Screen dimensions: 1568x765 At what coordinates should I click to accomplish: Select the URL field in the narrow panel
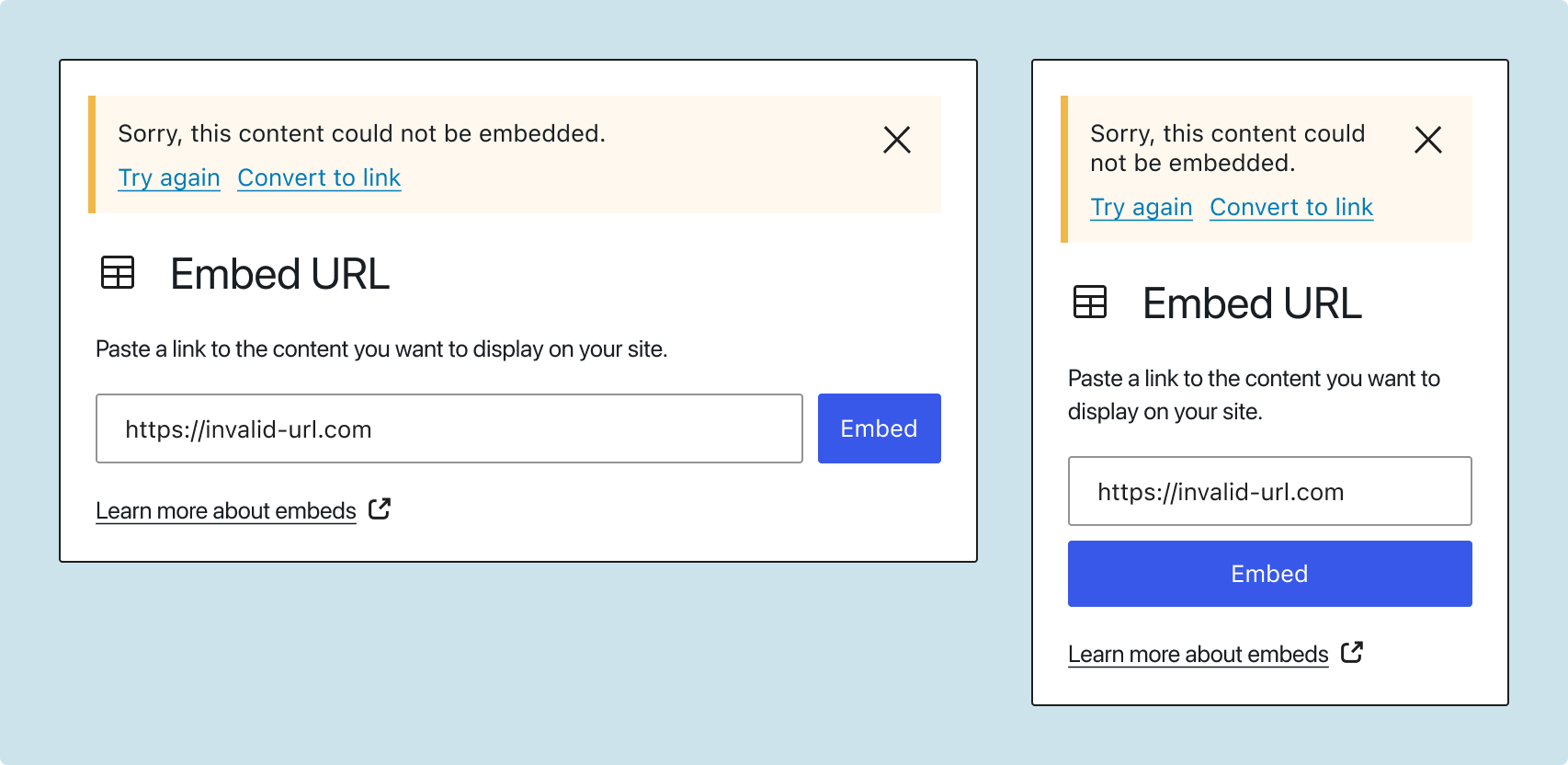[1269, 491]
